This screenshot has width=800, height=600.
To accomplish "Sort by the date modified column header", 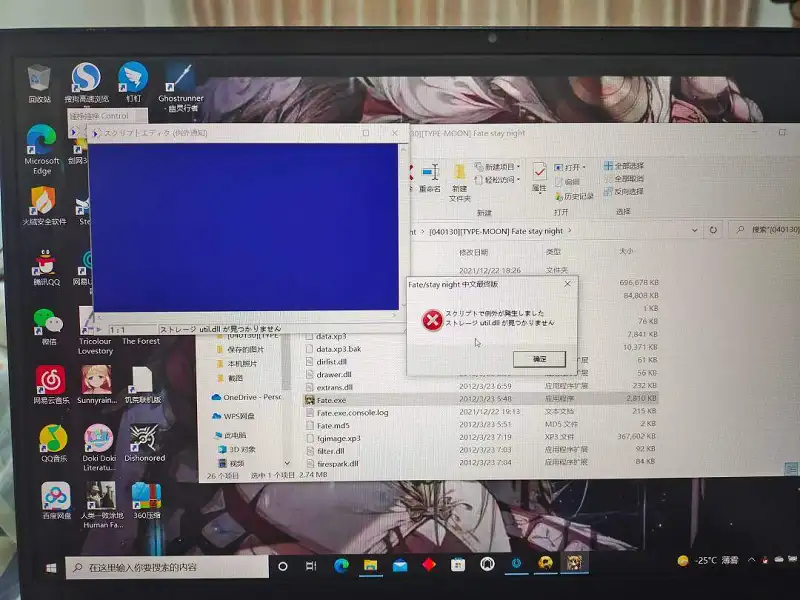I will (x=473, y=252).
